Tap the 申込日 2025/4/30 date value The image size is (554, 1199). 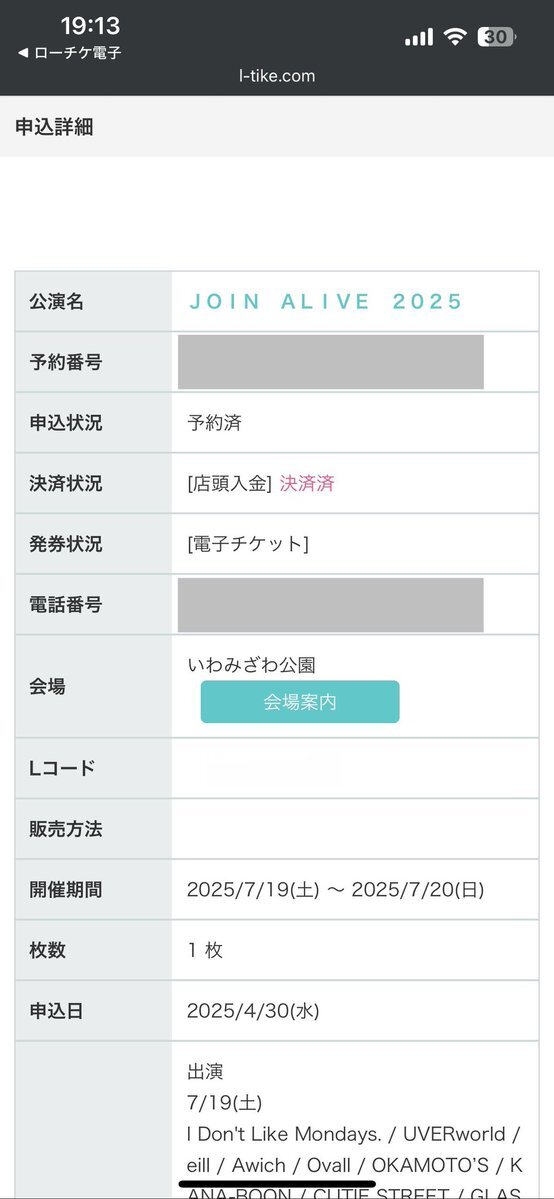click(253, 1012)
